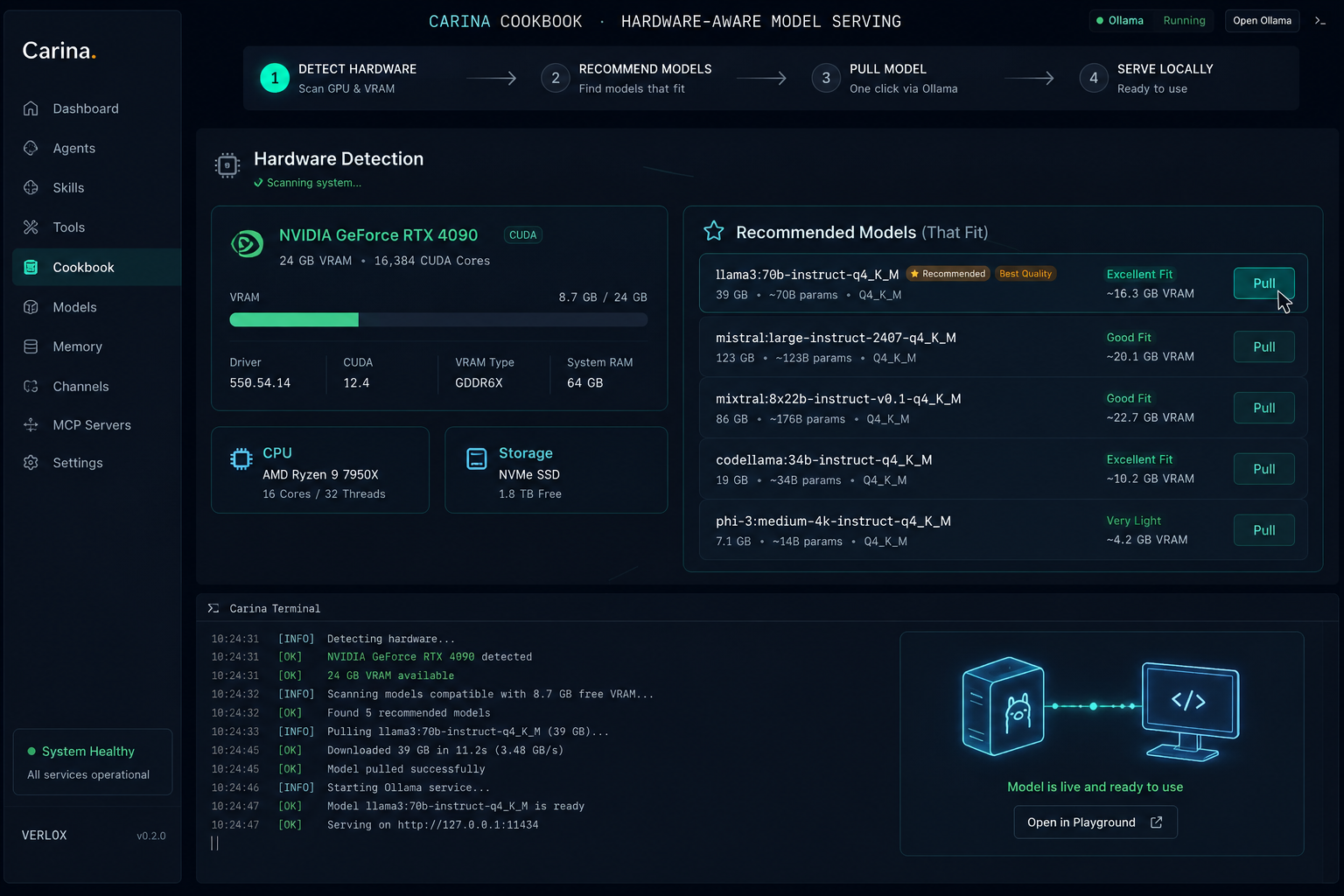Click the terminal prompt icon at top right
Image resolution: width=1344 pixels, height=896 pixels.
[1320, 21]
